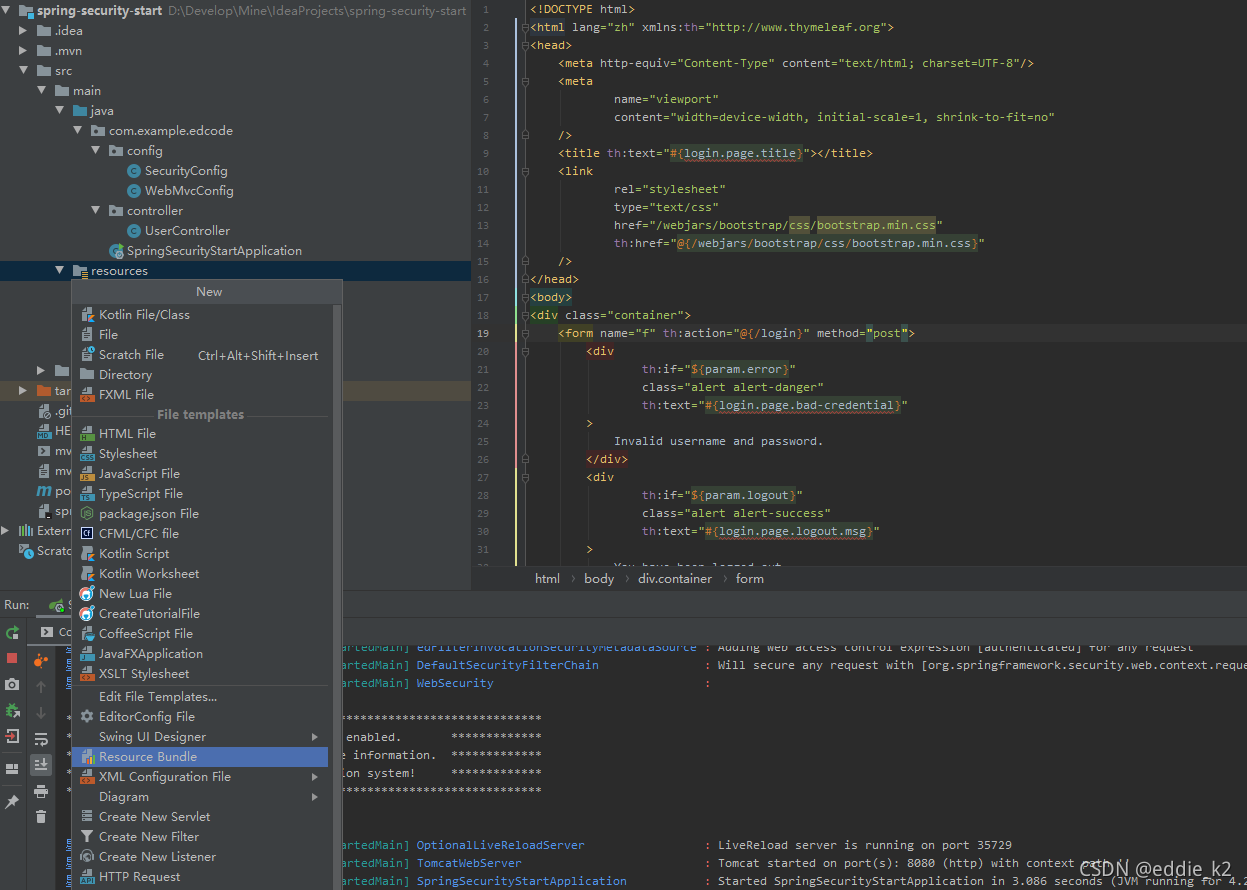Toggle soft-wrap in the console
Viewport: 1247px width, 890px height.
[41, 739]
